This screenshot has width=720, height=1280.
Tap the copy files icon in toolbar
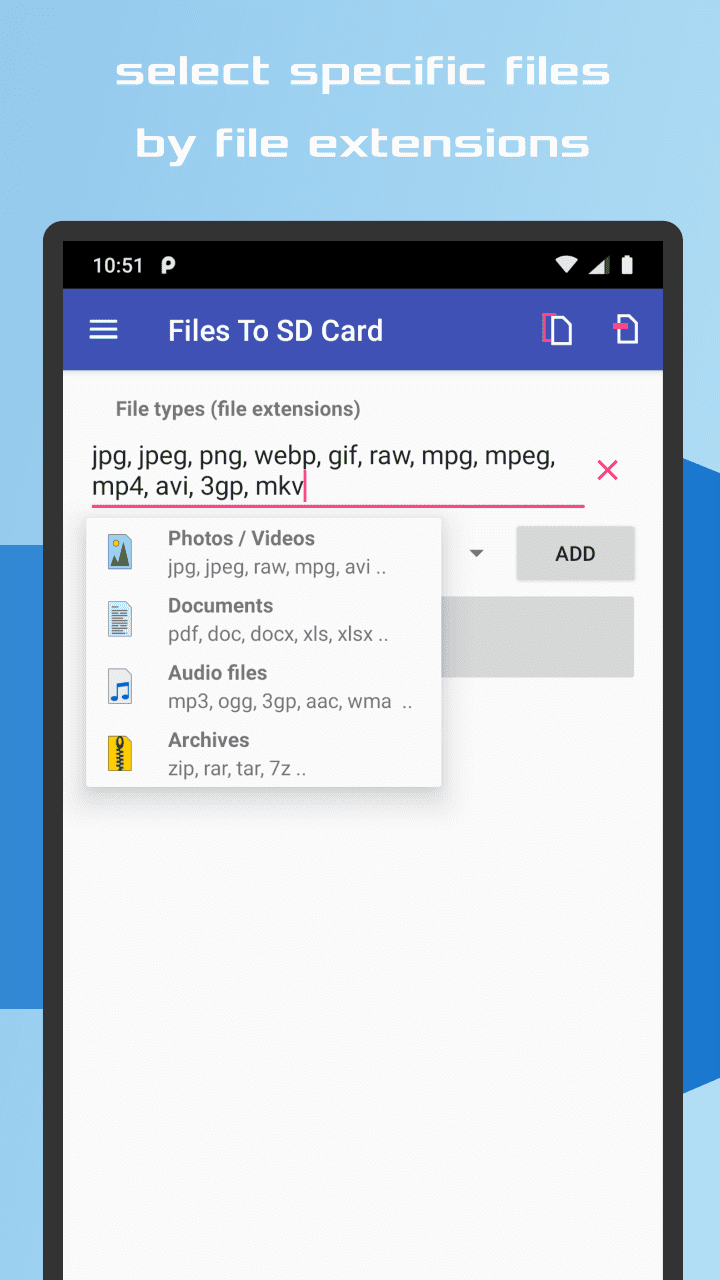[558, 329]
